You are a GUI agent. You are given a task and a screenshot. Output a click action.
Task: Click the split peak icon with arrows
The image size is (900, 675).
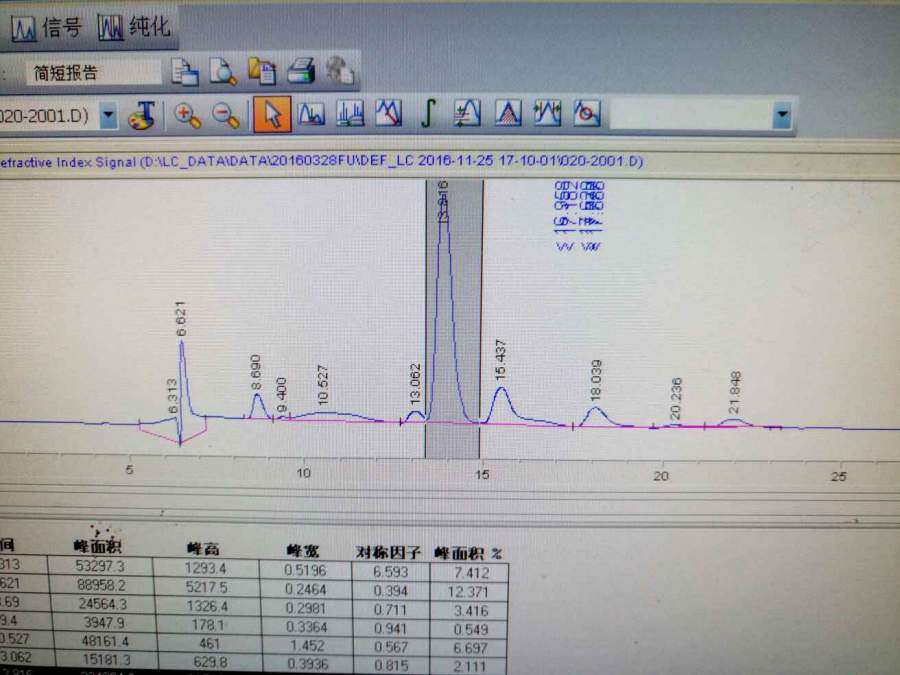(547, 112)
